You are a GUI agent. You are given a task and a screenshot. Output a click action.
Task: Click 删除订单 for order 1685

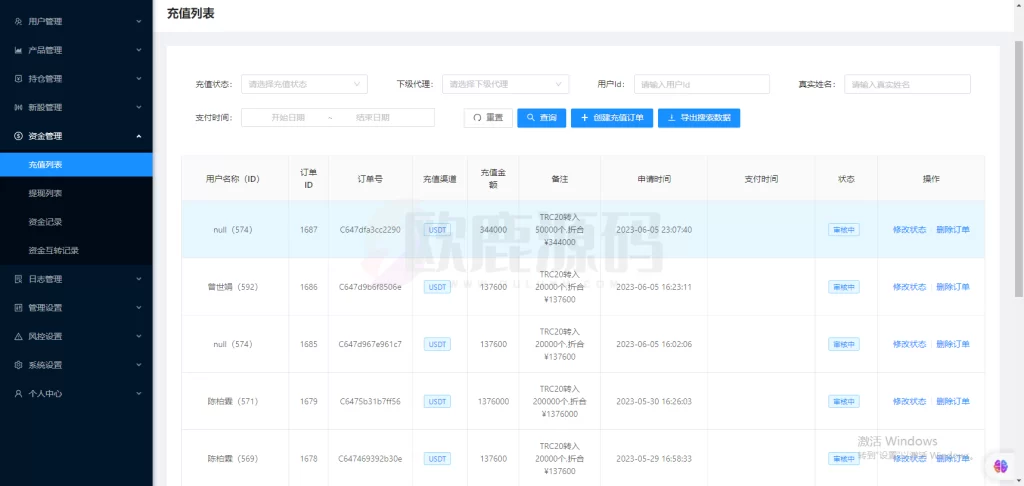point(953,344)
